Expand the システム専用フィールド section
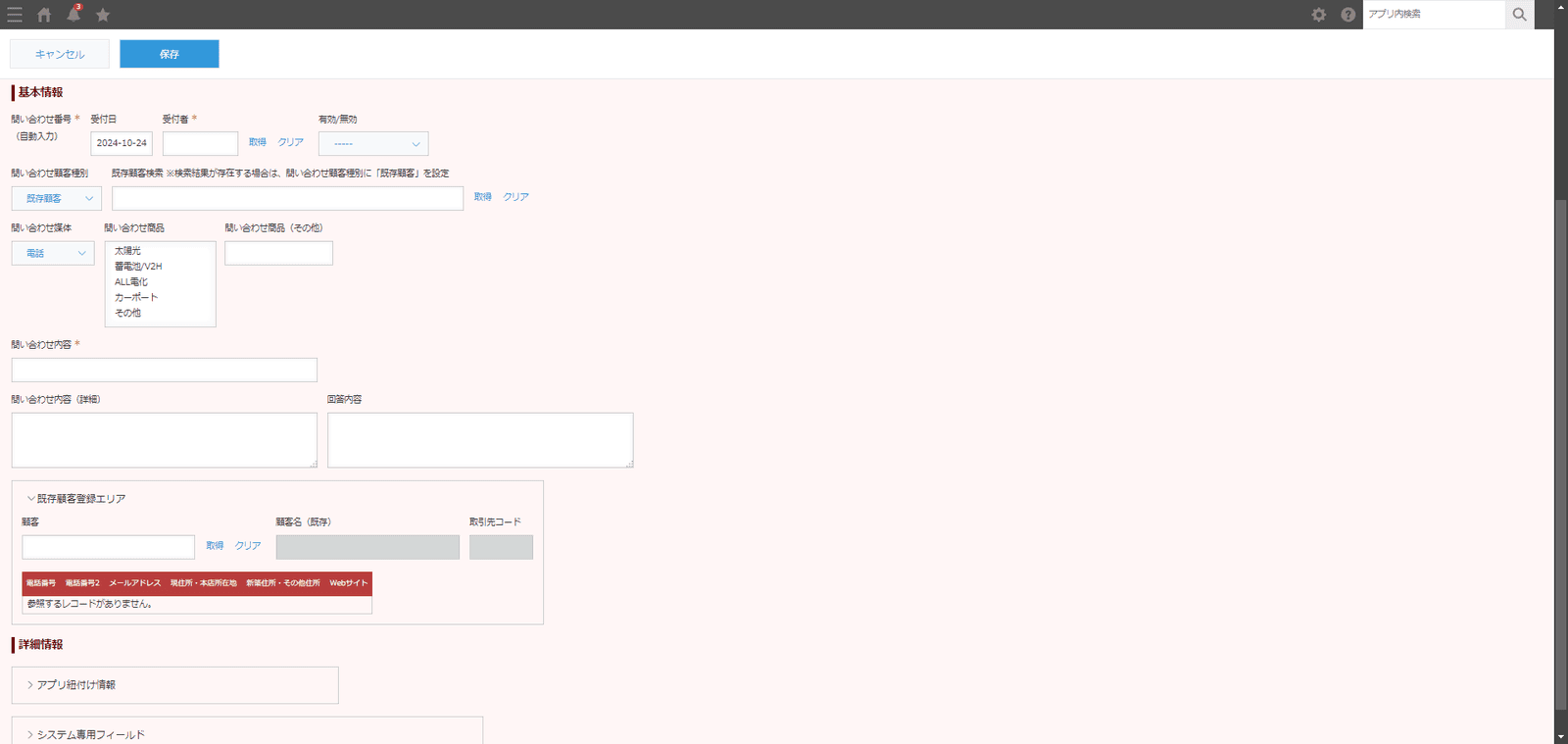 (86, 734)
